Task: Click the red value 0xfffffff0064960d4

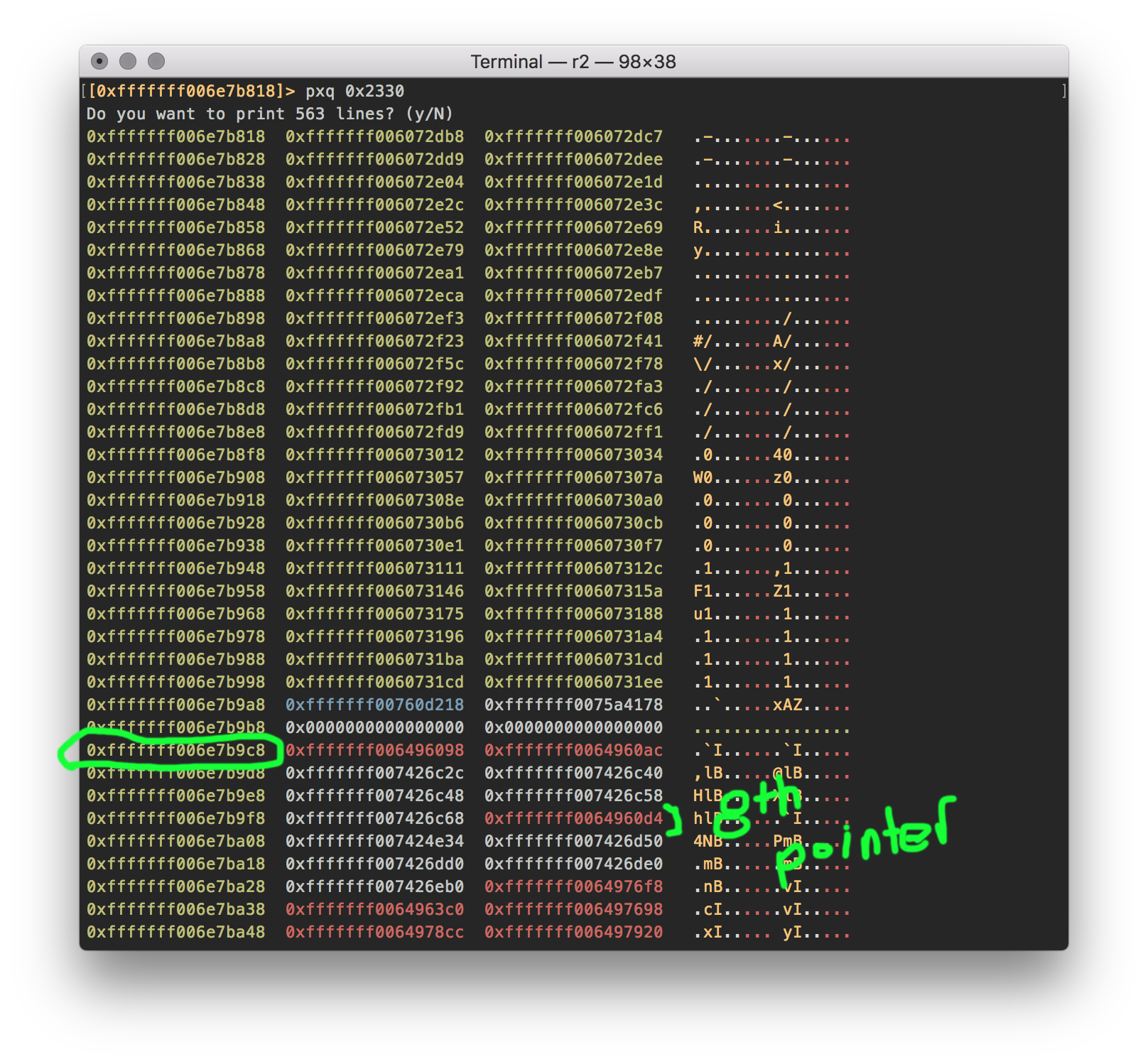Action: coord(573,819)
